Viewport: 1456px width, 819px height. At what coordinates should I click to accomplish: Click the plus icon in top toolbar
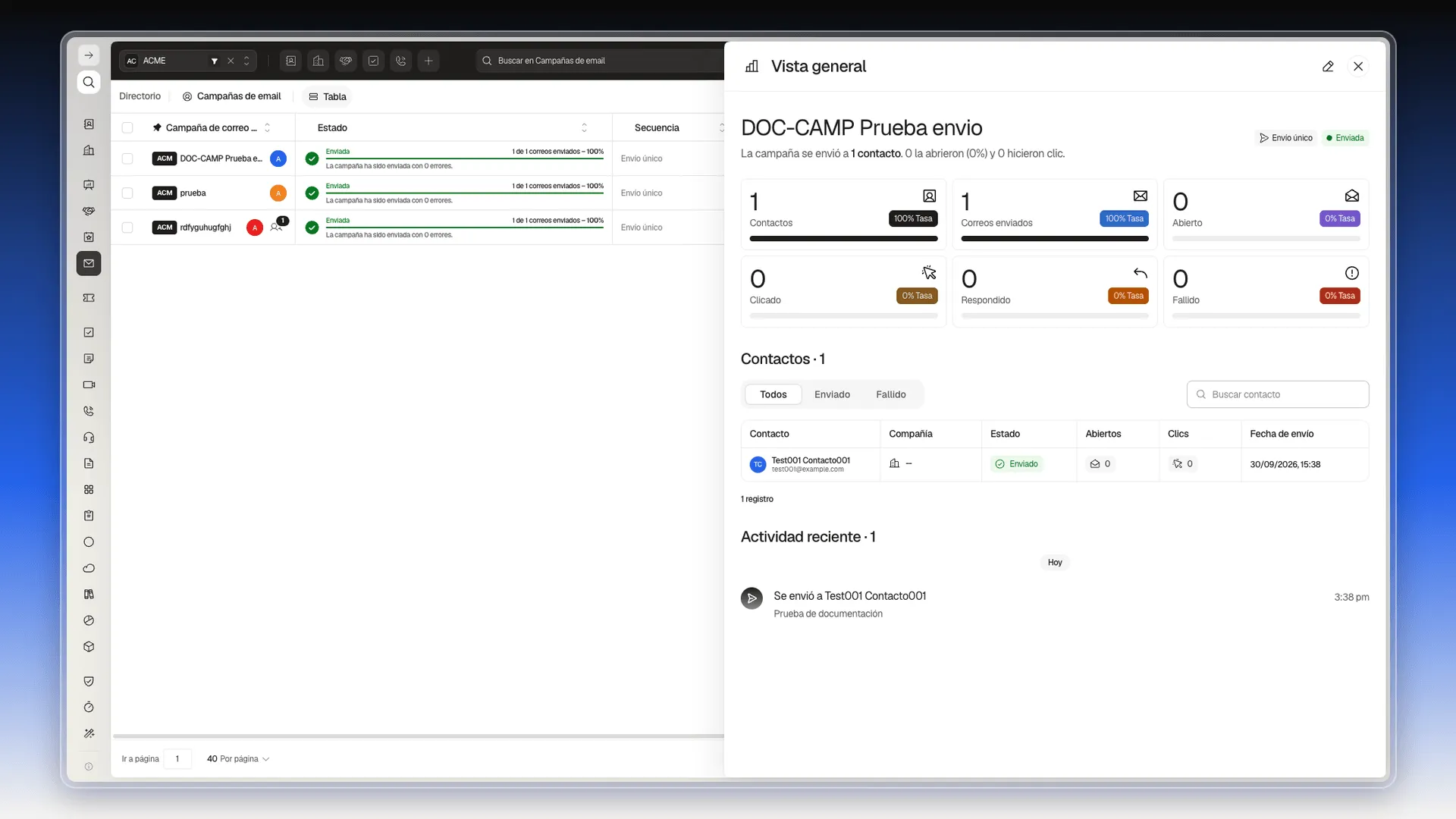(x=428, y=61)
